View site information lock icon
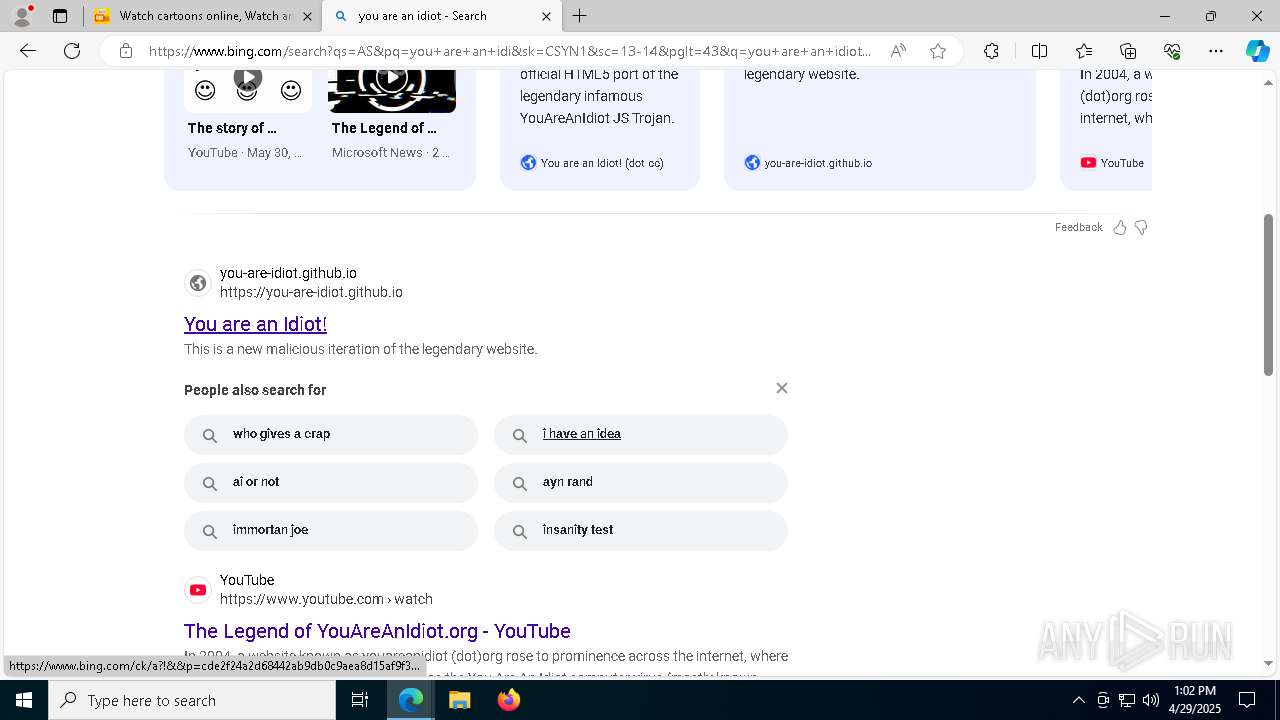 tap(126, 51)
